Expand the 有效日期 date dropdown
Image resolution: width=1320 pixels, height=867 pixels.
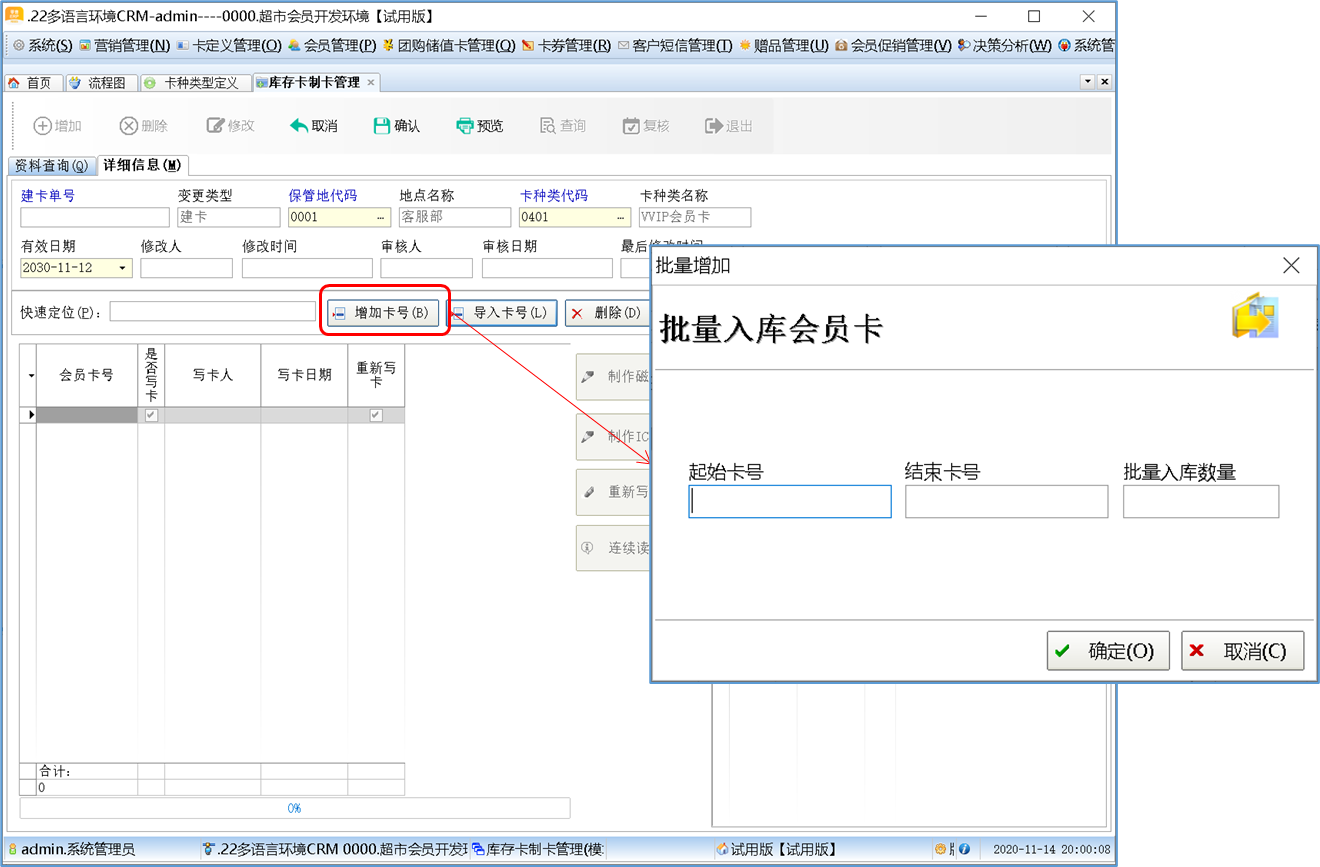[123, 268]
